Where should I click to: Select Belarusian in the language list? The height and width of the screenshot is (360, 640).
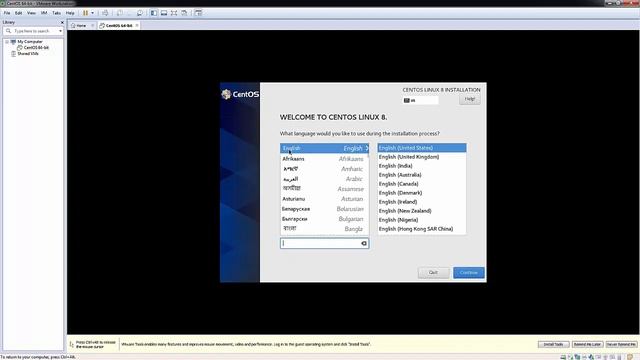coord(324,209)
